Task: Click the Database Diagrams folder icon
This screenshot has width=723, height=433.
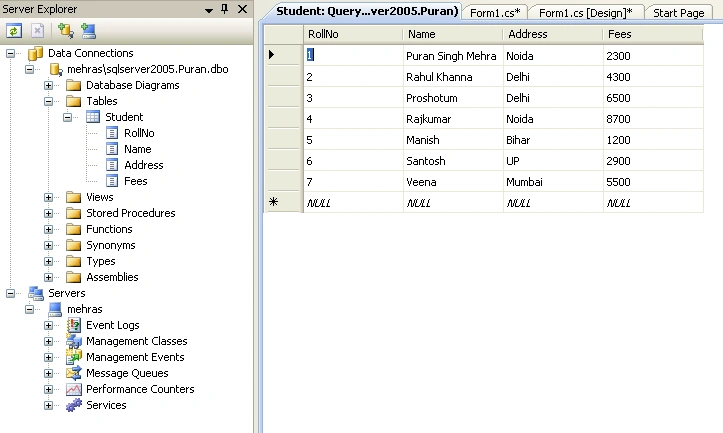Action: coord(73,85)
